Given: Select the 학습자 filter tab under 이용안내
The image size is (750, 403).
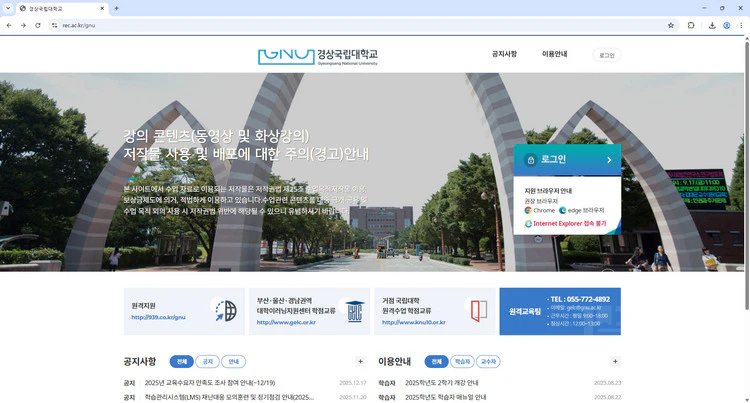Looking at the screenshot, I should point(462,361).
